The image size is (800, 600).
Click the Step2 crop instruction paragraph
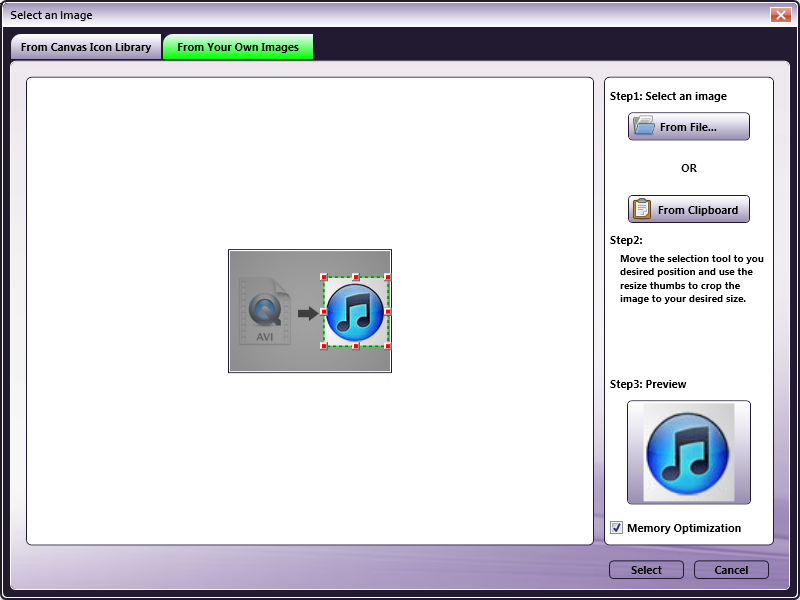[691, 279]
